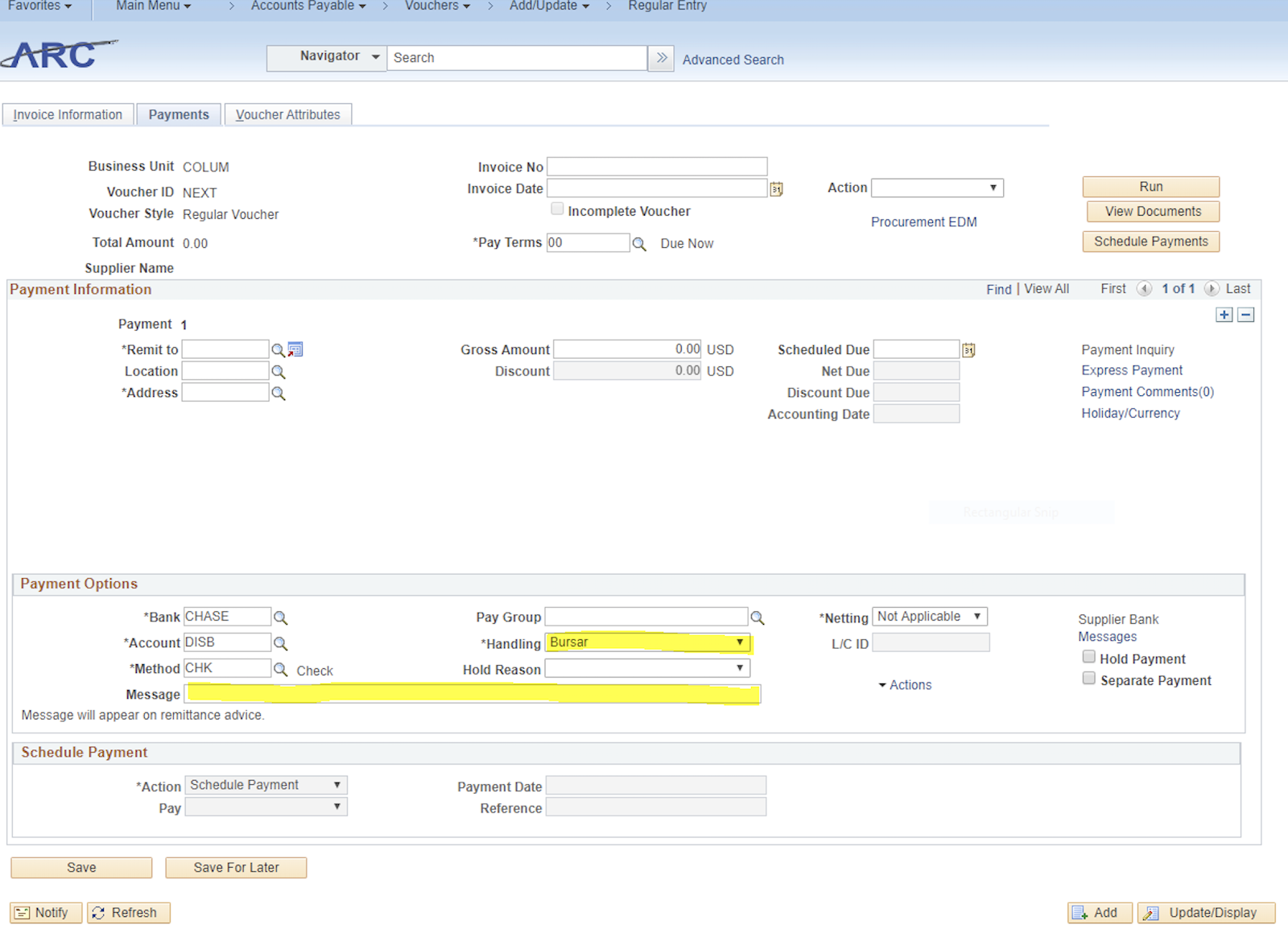Screen dimensions: 1288x929
Task: Open the Main Menu
Action: click(153, 6)
